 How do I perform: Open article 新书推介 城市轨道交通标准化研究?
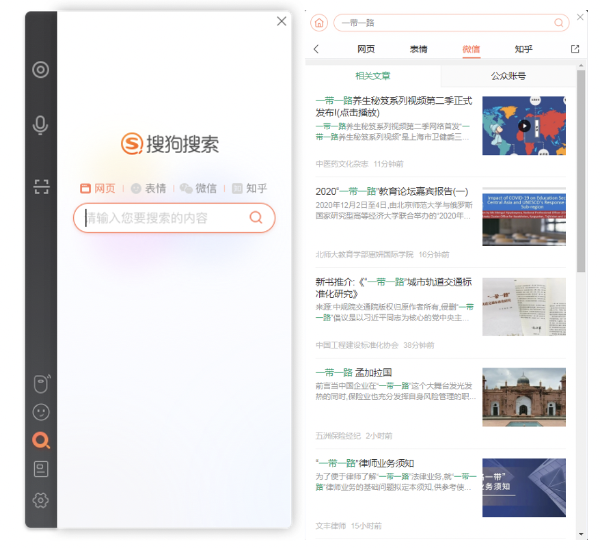coord(394,288)
